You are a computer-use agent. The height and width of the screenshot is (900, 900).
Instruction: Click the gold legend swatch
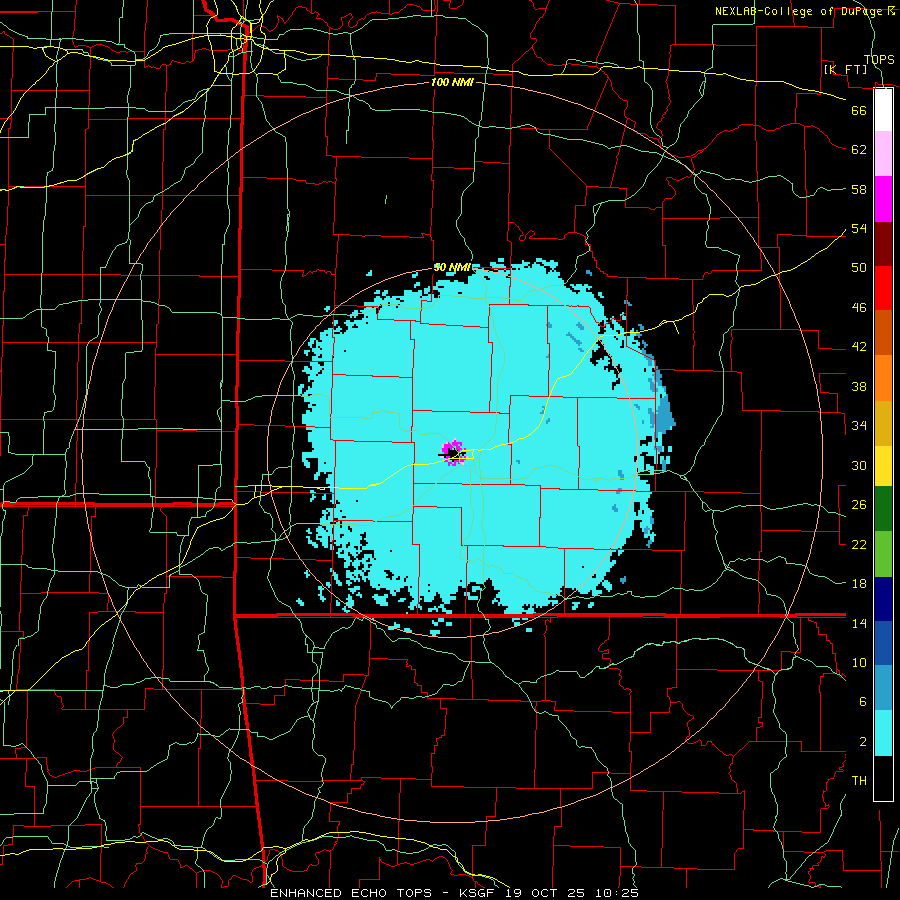(883, 423)
